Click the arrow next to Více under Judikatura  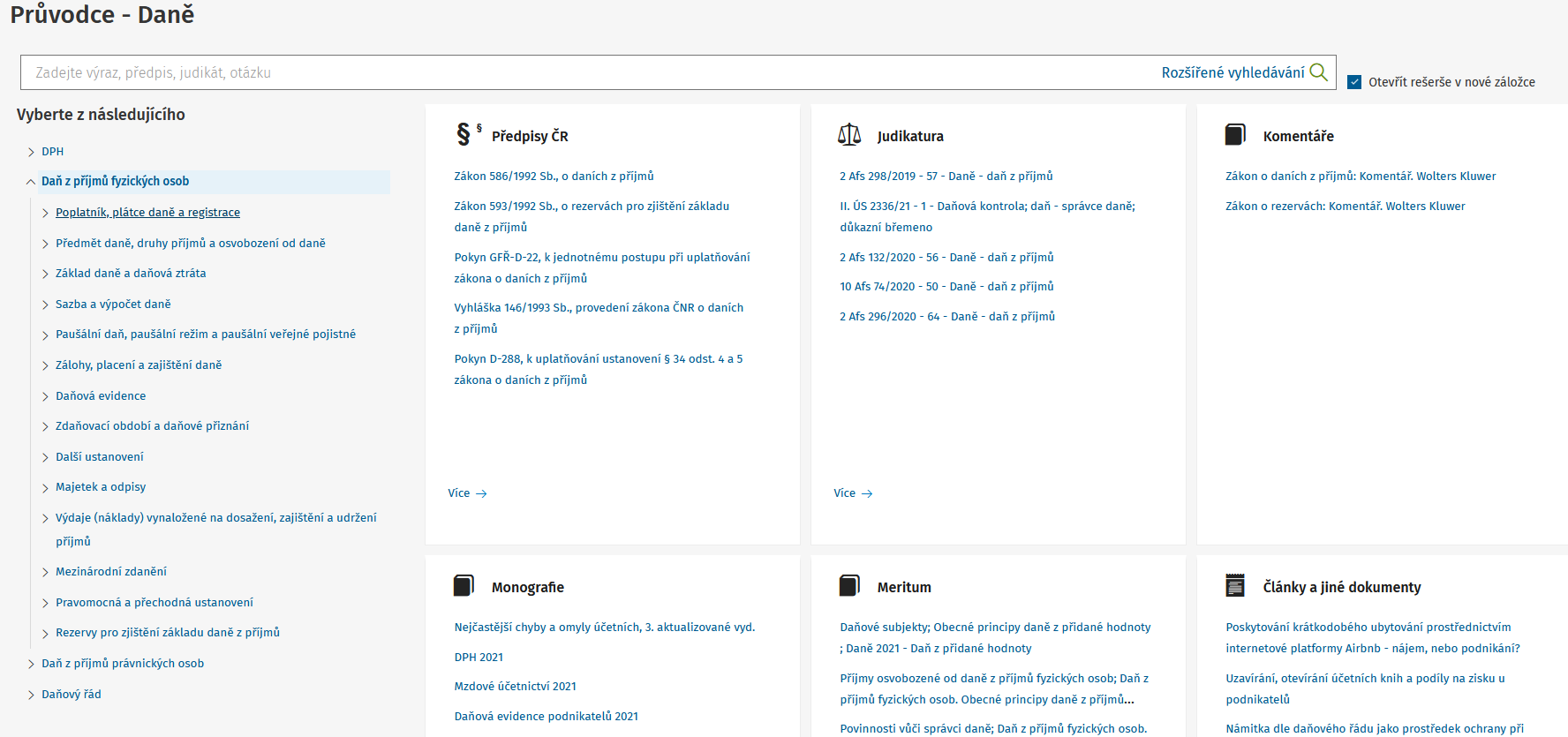click(867, 493)
